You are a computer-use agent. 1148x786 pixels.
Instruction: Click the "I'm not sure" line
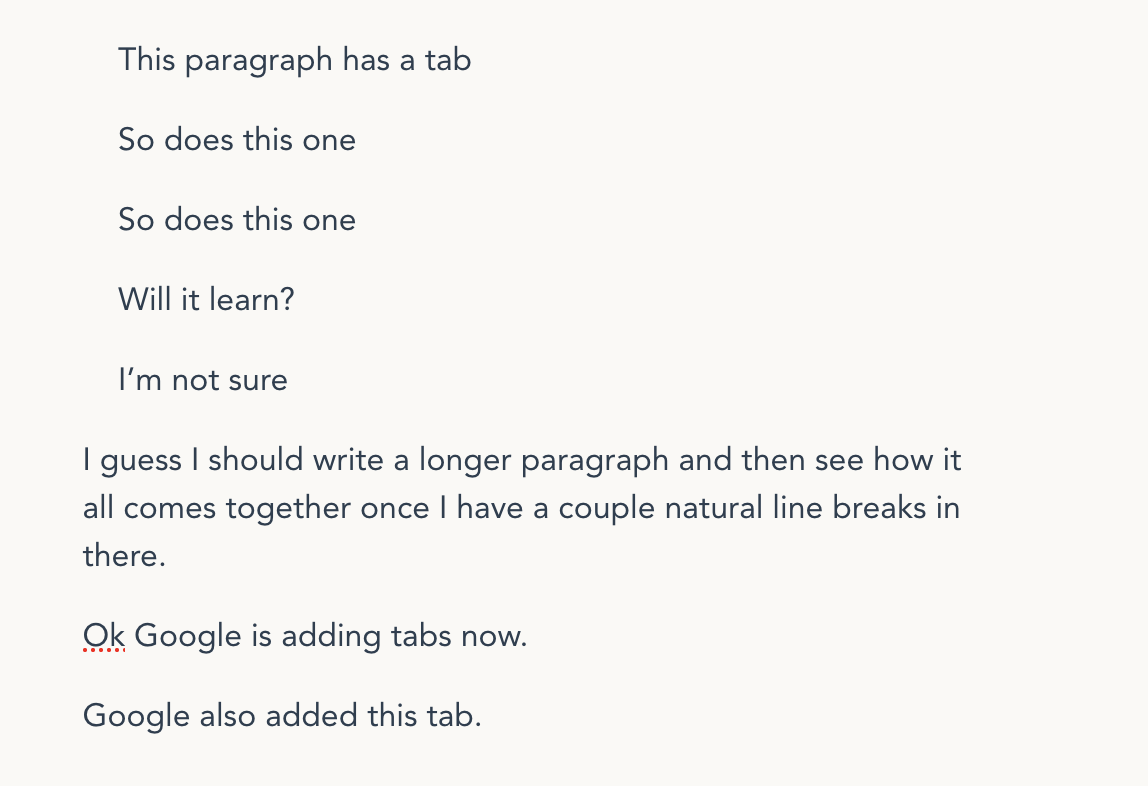(203, 380)
